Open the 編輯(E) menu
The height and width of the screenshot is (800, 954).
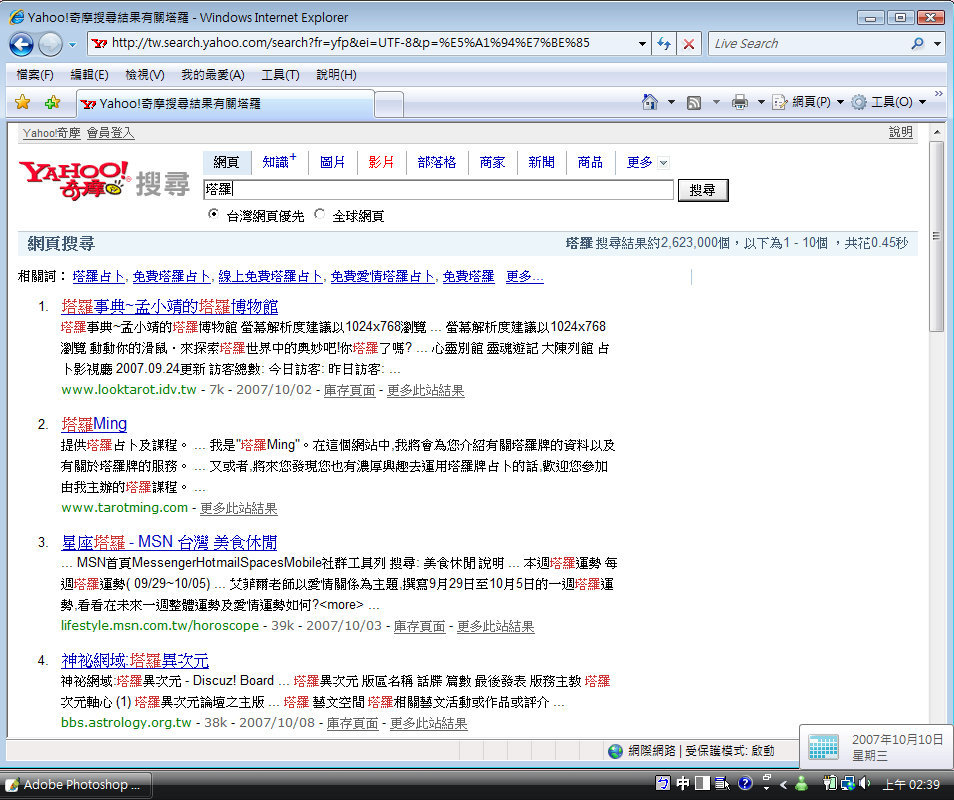pos(89,75)
